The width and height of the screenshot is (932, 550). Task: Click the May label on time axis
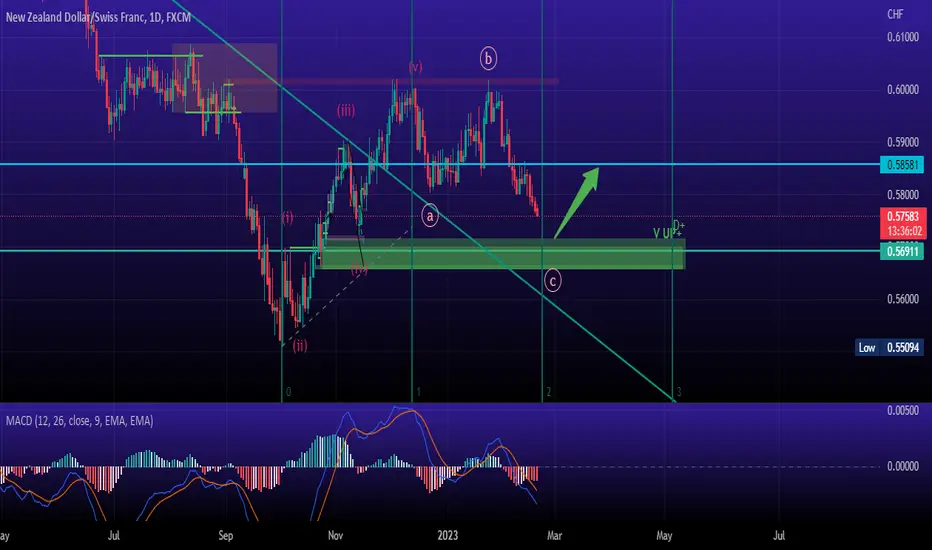tap(664, 536)
